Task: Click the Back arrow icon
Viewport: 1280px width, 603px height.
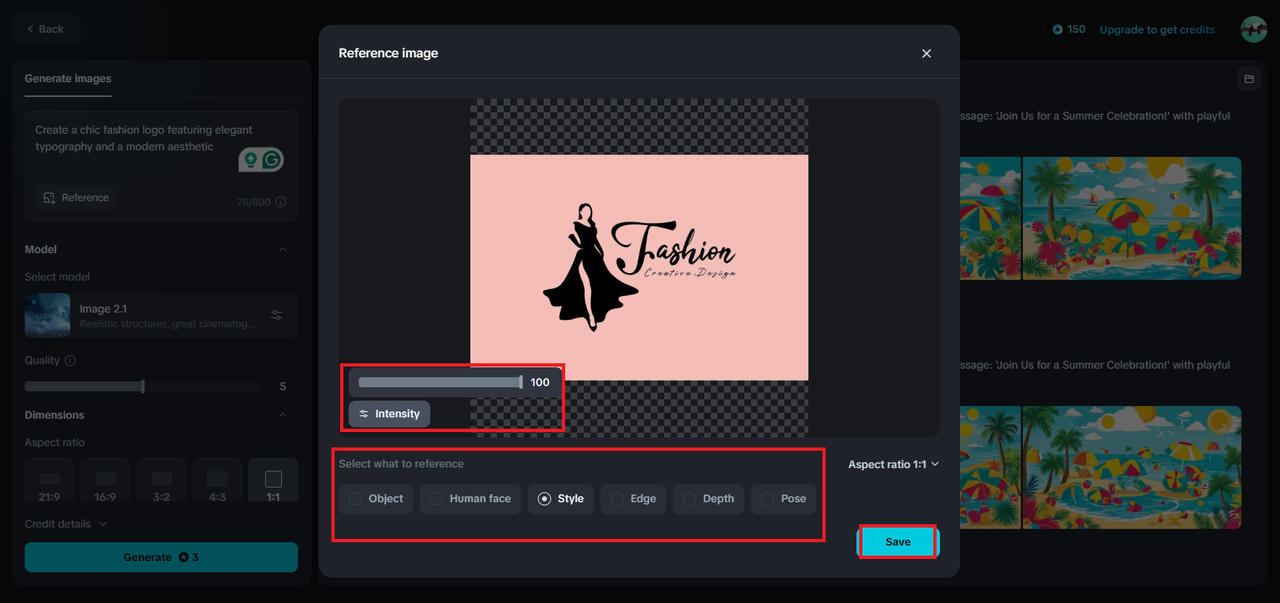Action: coord(30,29)
